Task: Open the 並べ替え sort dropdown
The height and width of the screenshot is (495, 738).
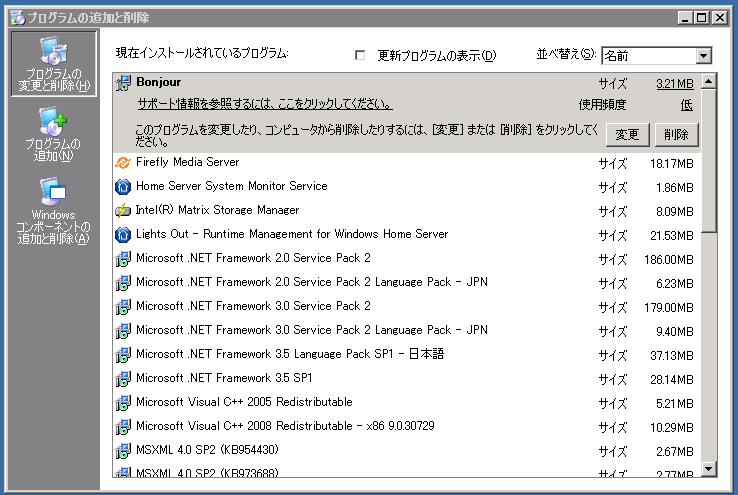Action: click(x=704, y=56)
